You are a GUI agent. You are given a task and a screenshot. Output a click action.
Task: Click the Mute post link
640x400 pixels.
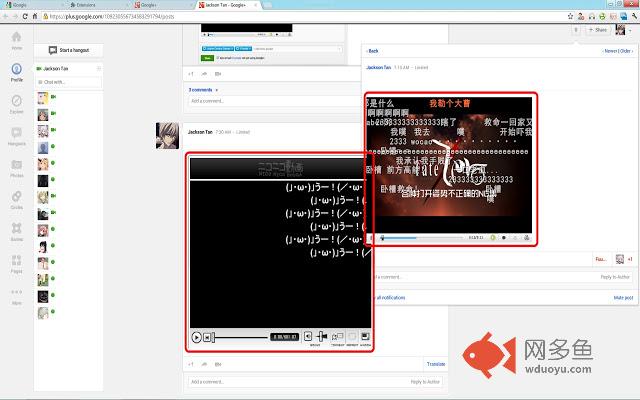click(623, 298)
